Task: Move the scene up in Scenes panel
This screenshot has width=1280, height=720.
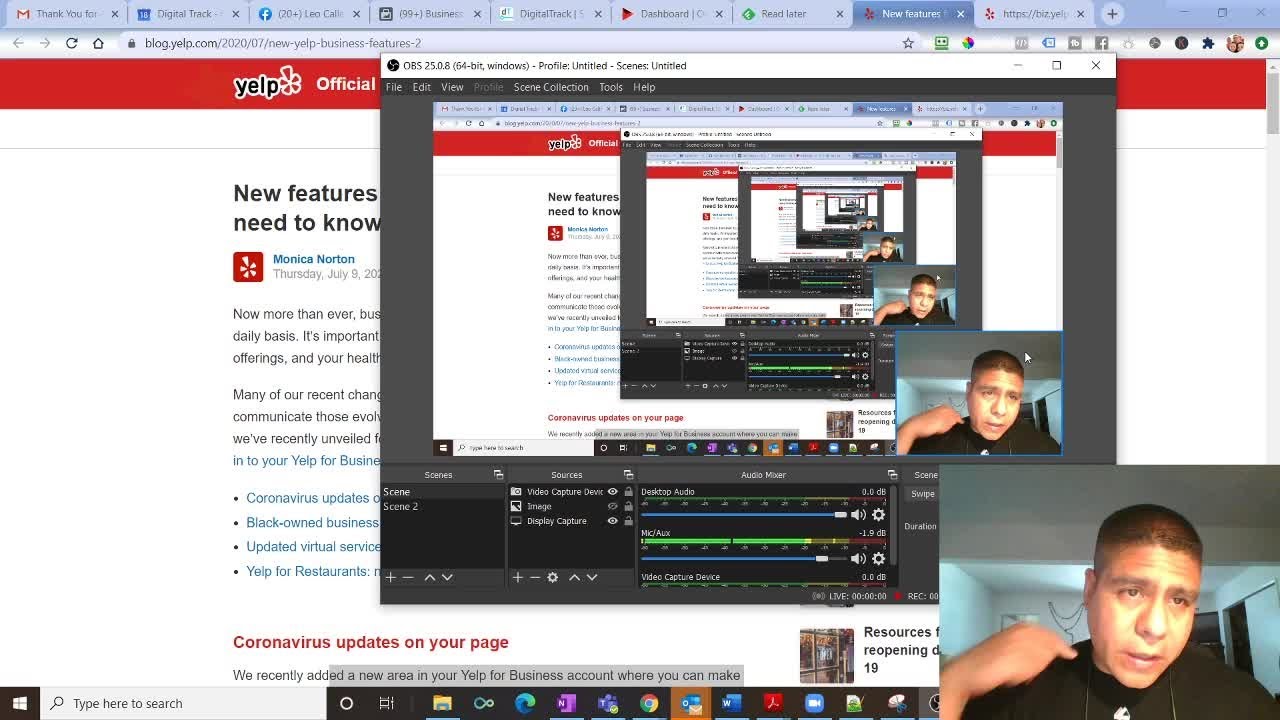Action: [430, 577]
